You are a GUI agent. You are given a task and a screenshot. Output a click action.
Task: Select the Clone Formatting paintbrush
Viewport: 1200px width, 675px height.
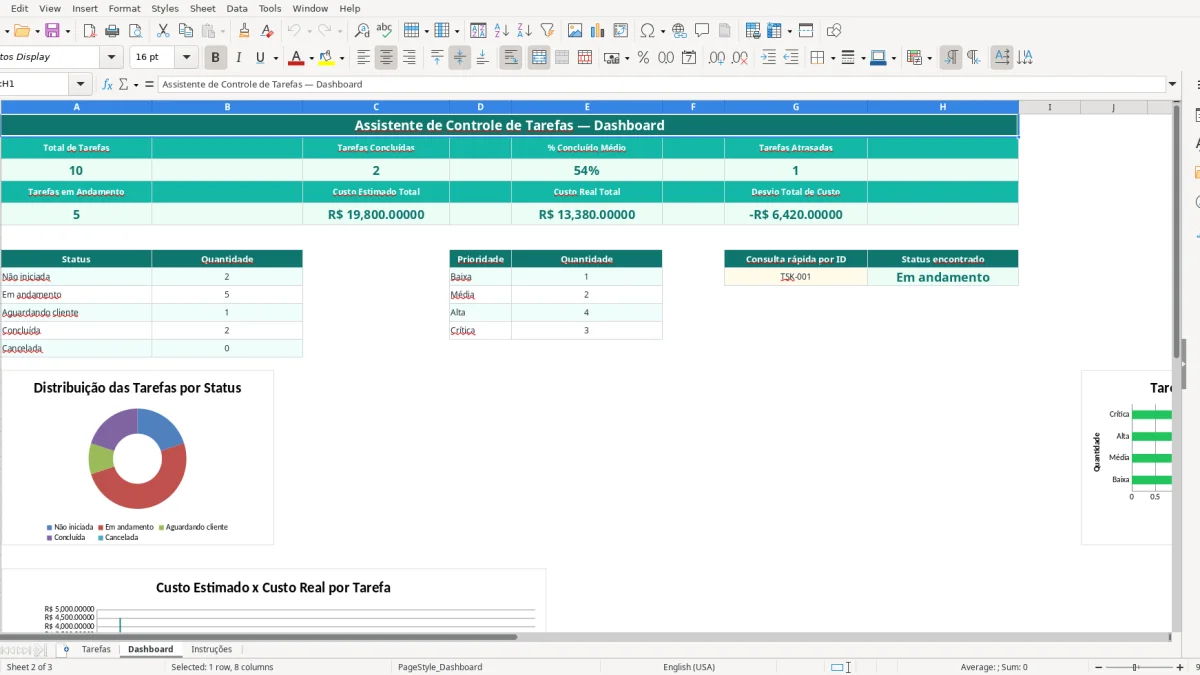coord(244,31)
